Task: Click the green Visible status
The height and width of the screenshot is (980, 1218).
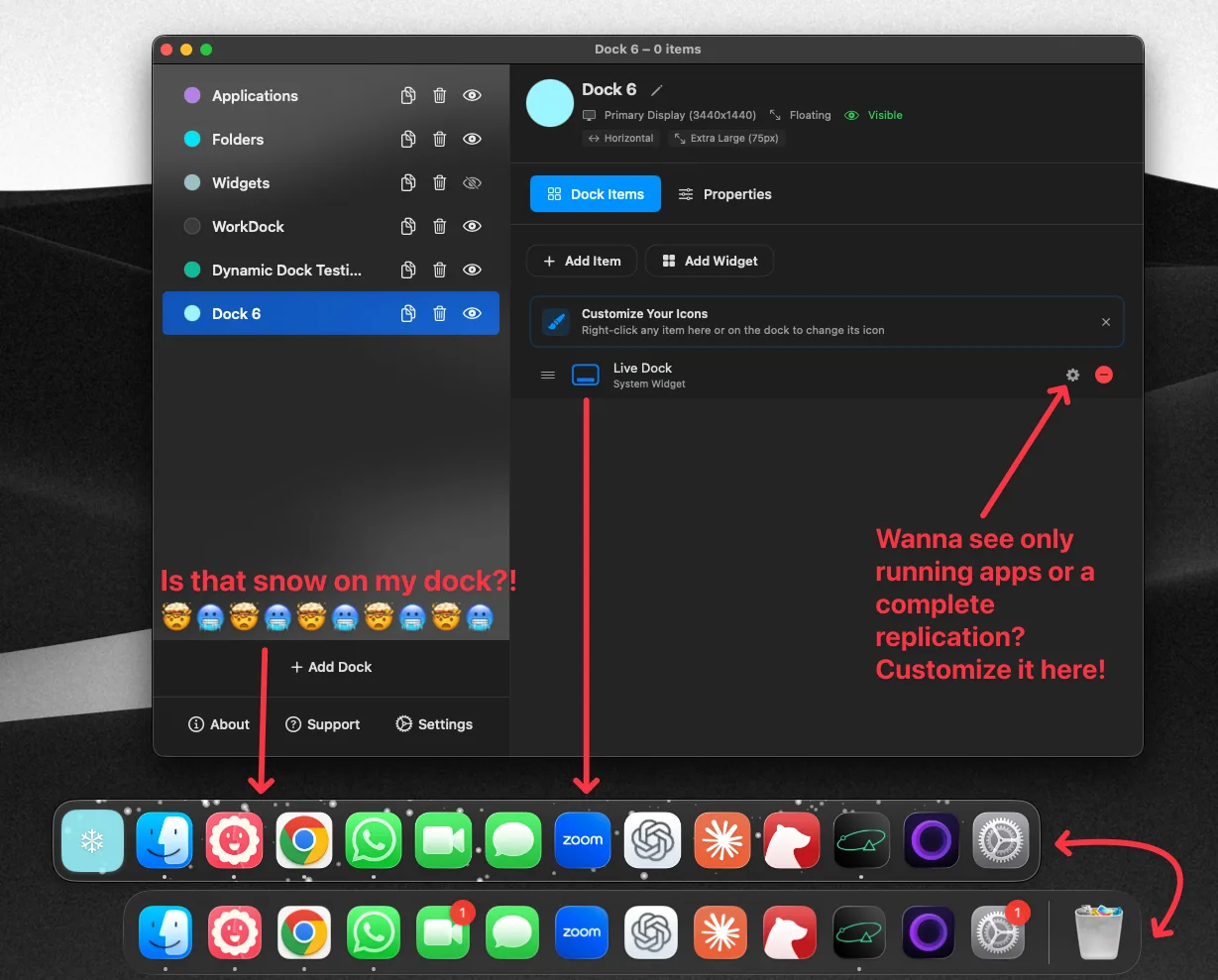Action: pyautogui.click(x=873, y=116)
